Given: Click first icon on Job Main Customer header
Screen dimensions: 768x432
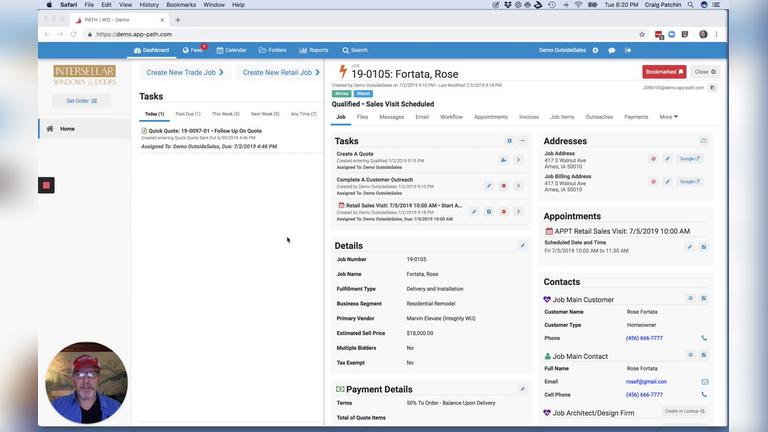Looking at the screenshot, I should [691, 298].
